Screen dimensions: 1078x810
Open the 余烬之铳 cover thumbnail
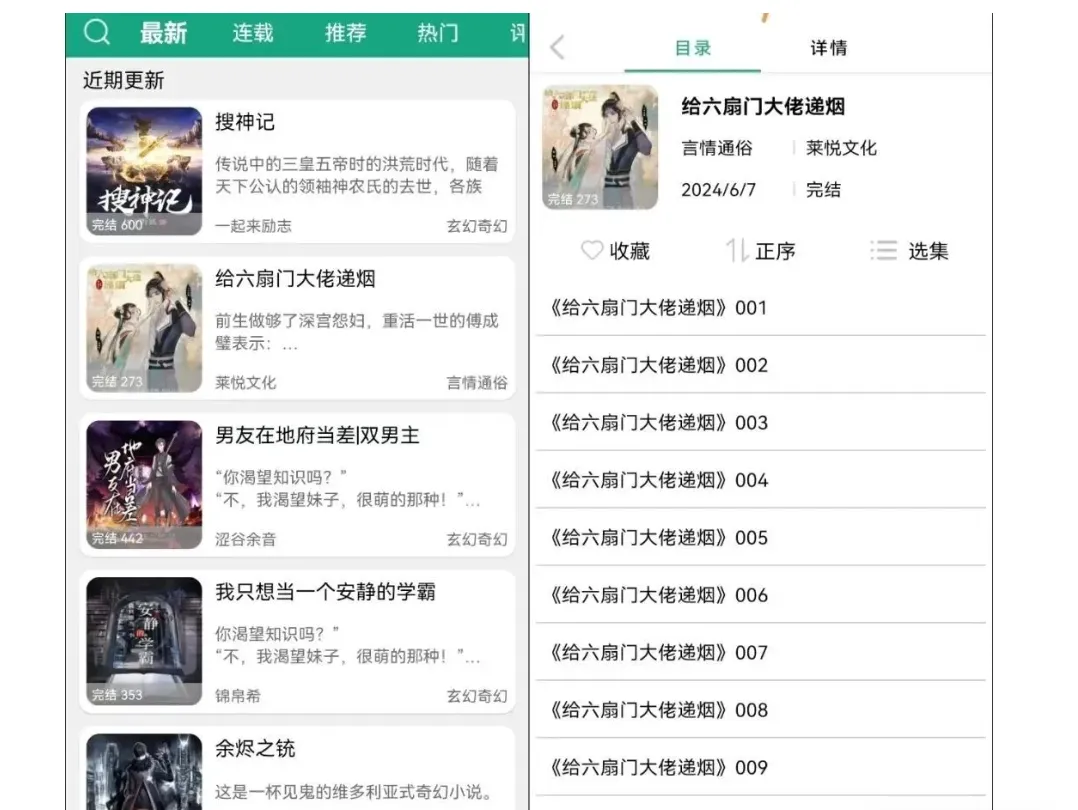144,771
